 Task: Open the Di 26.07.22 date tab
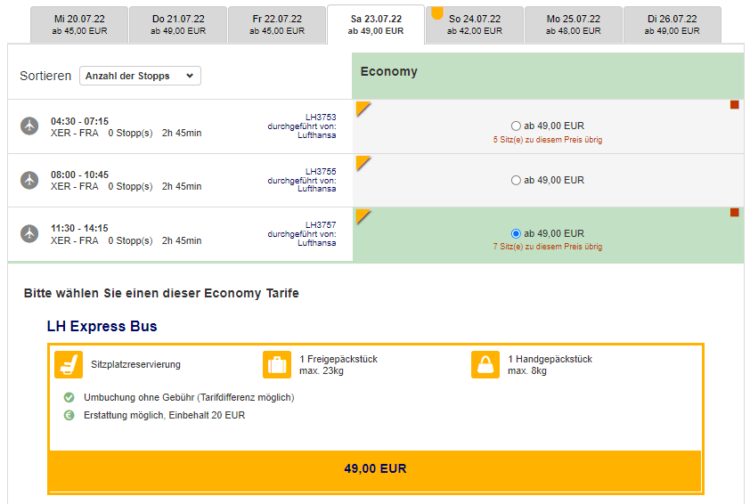(x=672, y=25)
